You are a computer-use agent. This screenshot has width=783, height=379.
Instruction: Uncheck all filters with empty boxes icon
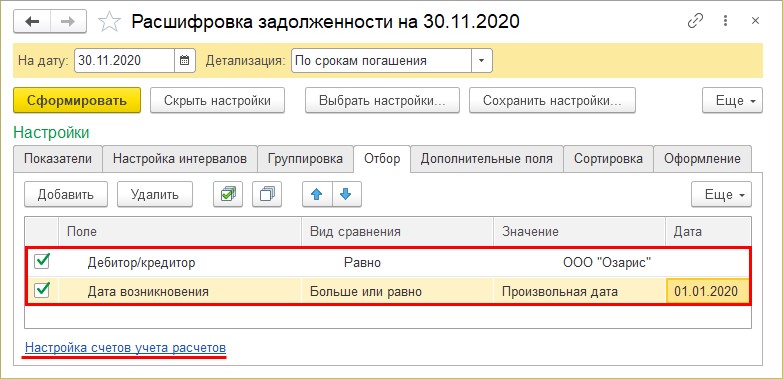pos(267,194)
